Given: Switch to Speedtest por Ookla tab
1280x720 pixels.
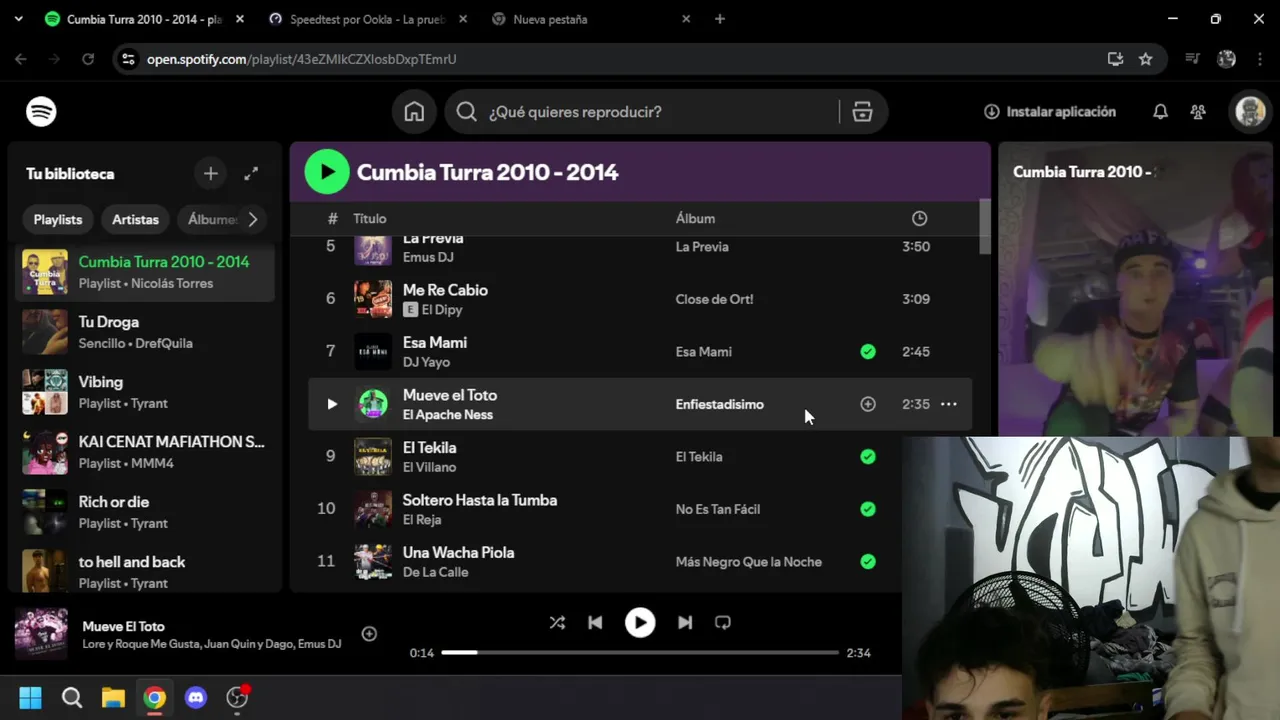Looking at the screenshot, I should point(368,19).
